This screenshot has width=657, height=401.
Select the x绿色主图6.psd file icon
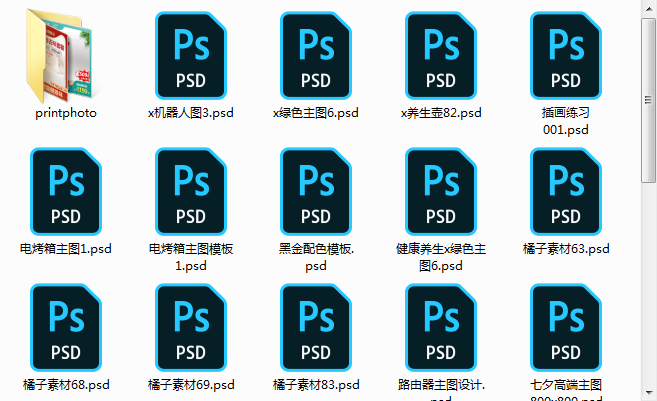click(x=316, y=55)
